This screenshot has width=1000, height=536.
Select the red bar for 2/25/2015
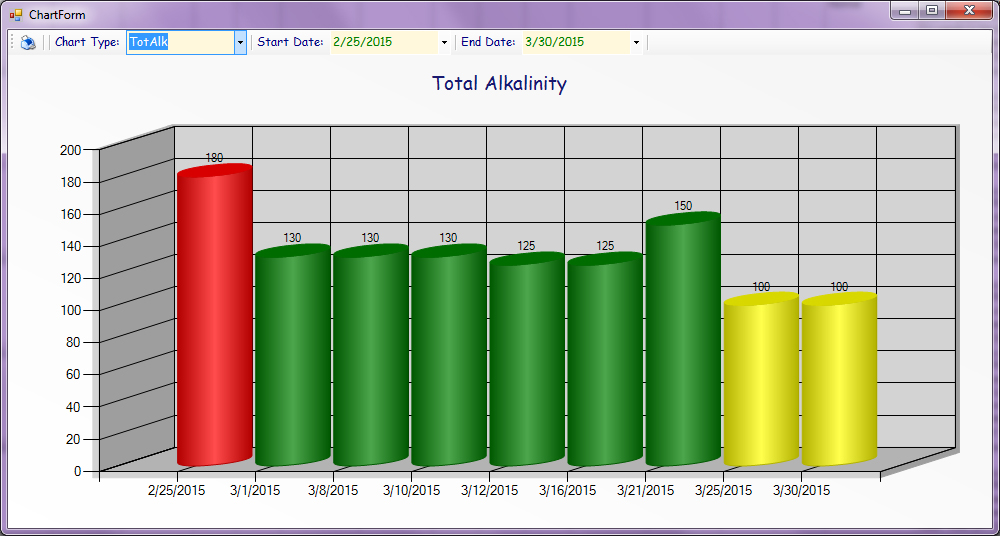click(x=215, y=315)
